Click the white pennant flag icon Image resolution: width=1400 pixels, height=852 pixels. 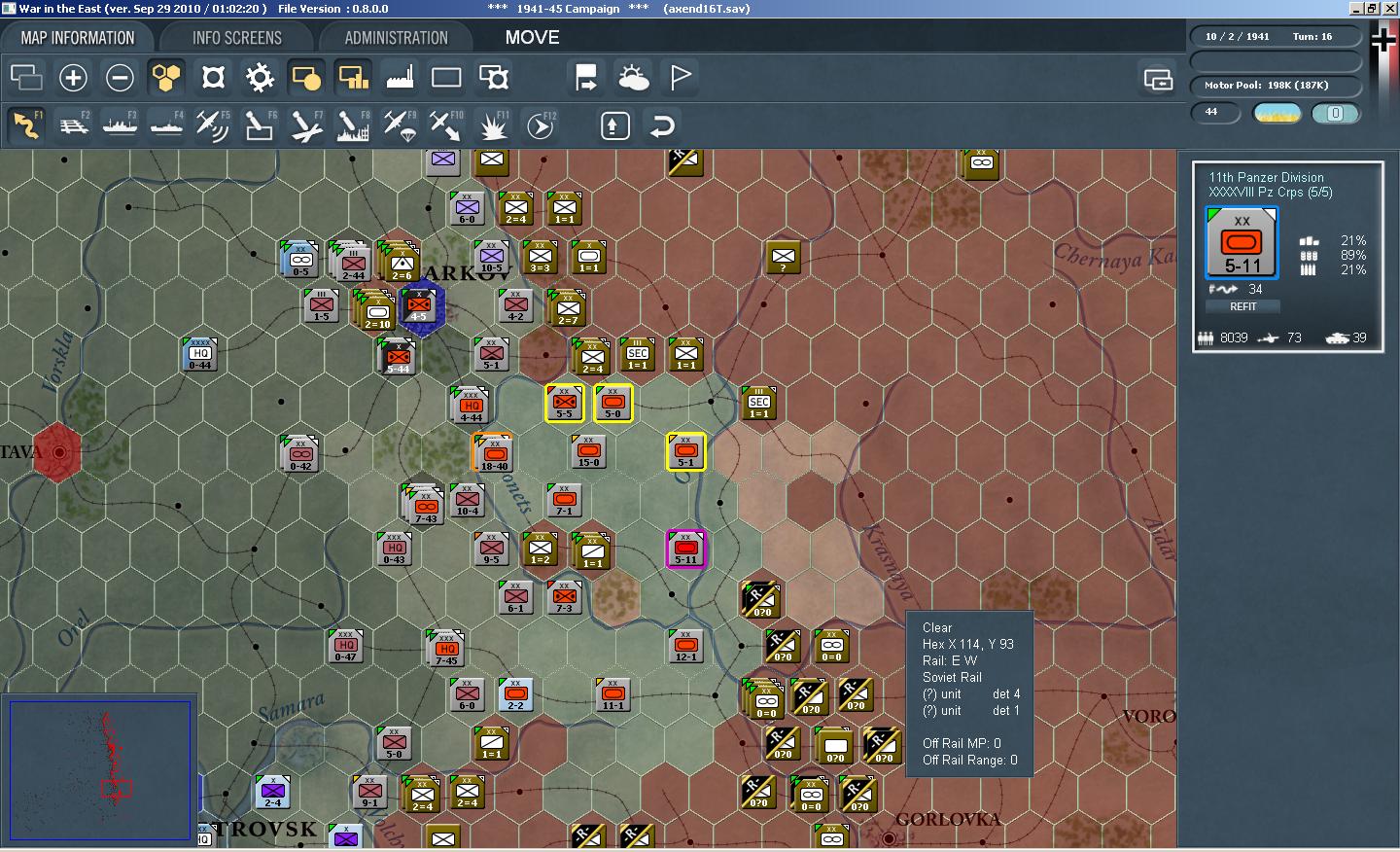680,77
